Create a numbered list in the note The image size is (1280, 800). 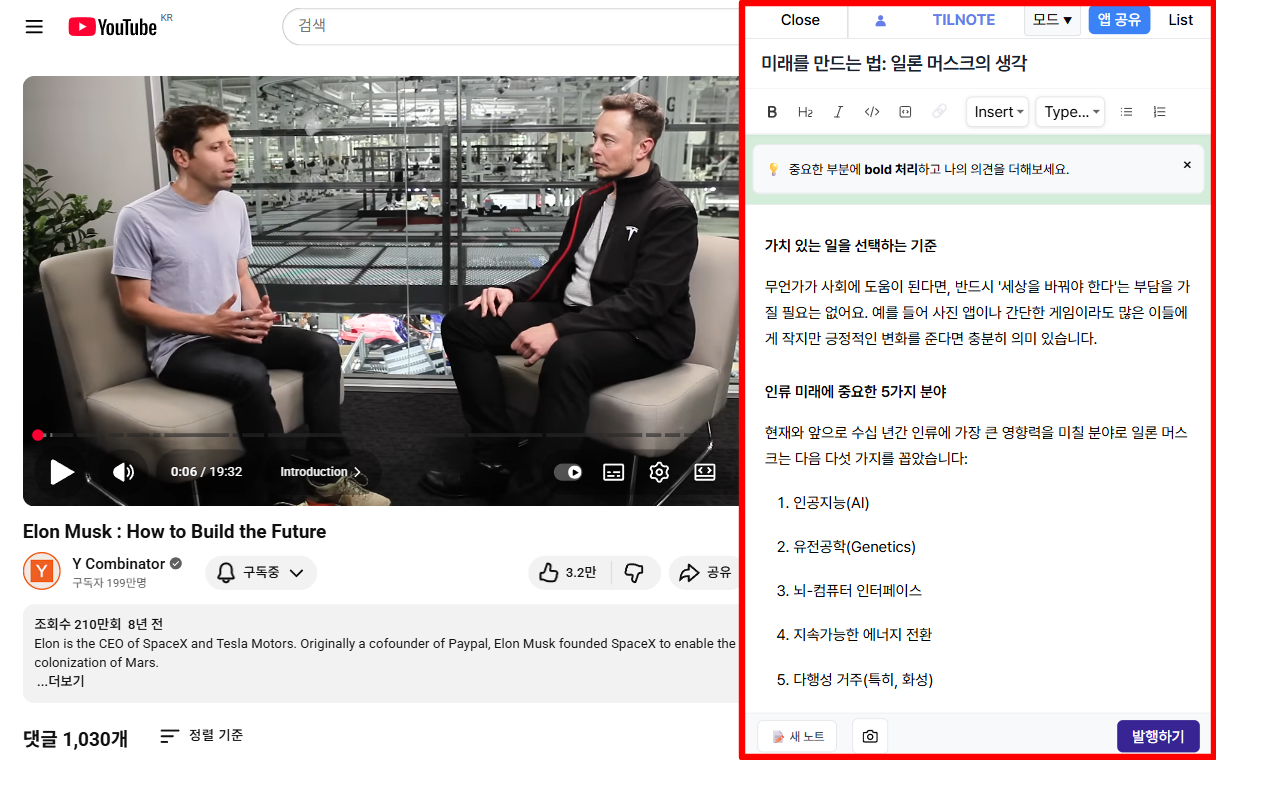1159,112
